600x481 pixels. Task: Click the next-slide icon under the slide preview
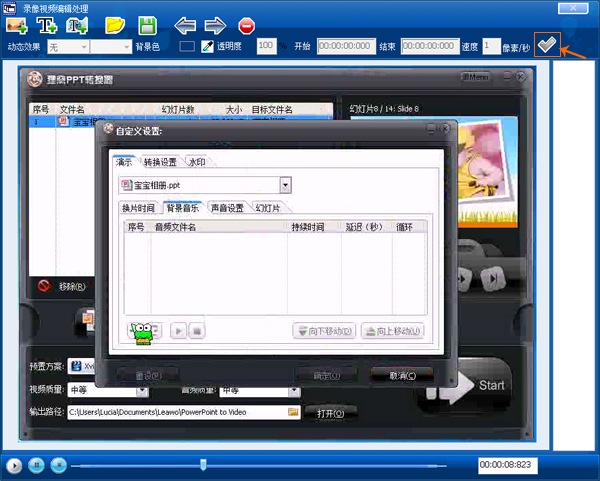[493, 279]
